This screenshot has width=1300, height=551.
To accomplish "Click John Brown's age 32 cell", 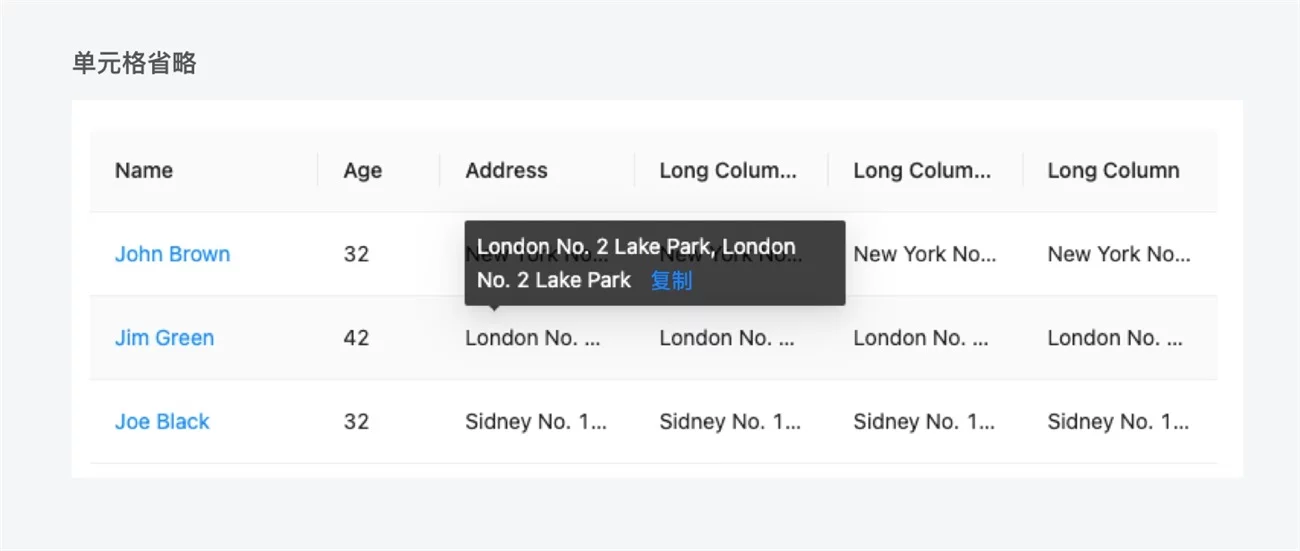I will (356, 254).
